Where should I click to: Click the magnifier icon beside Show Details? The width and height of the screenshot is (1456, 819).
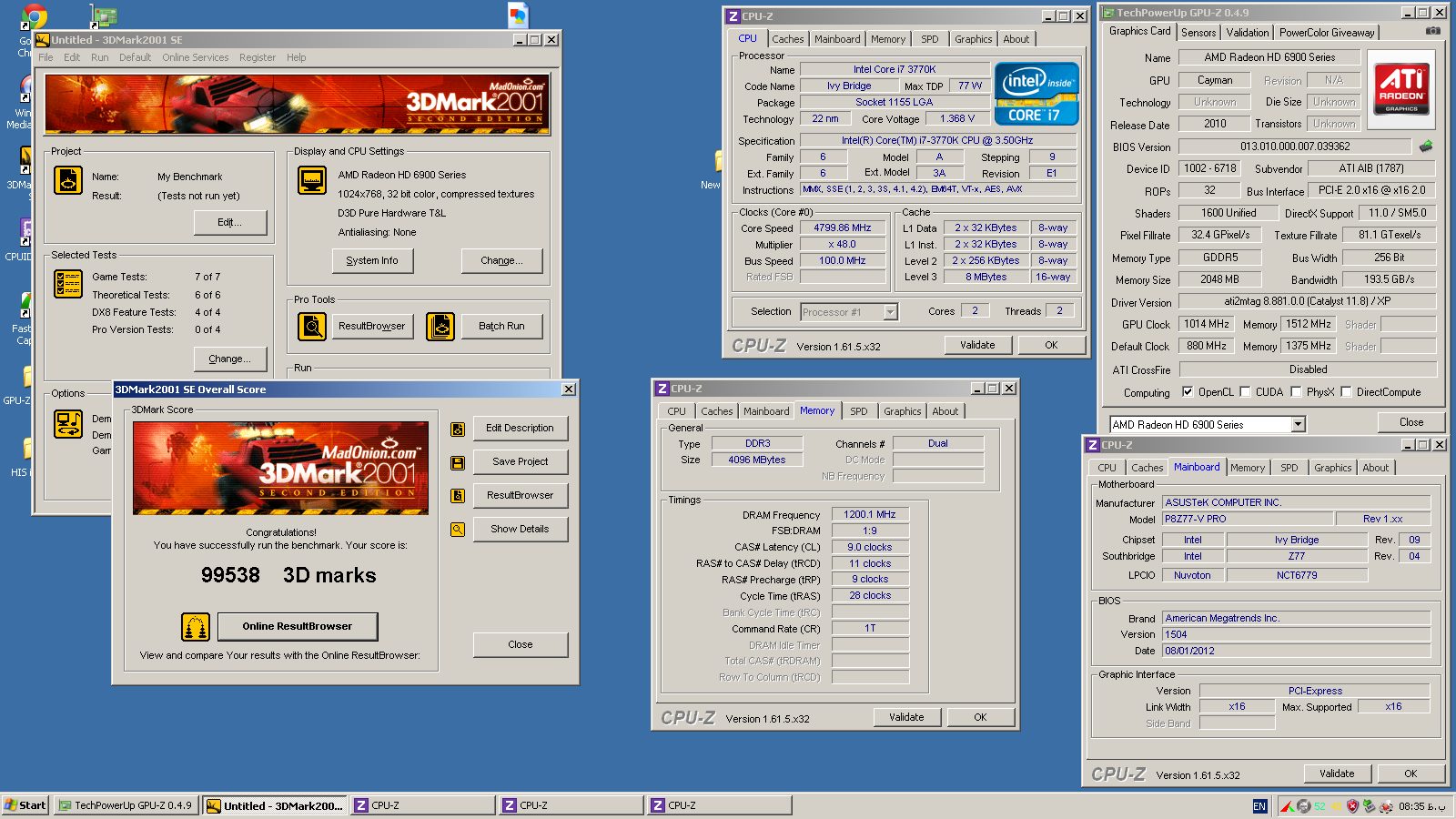458,529
